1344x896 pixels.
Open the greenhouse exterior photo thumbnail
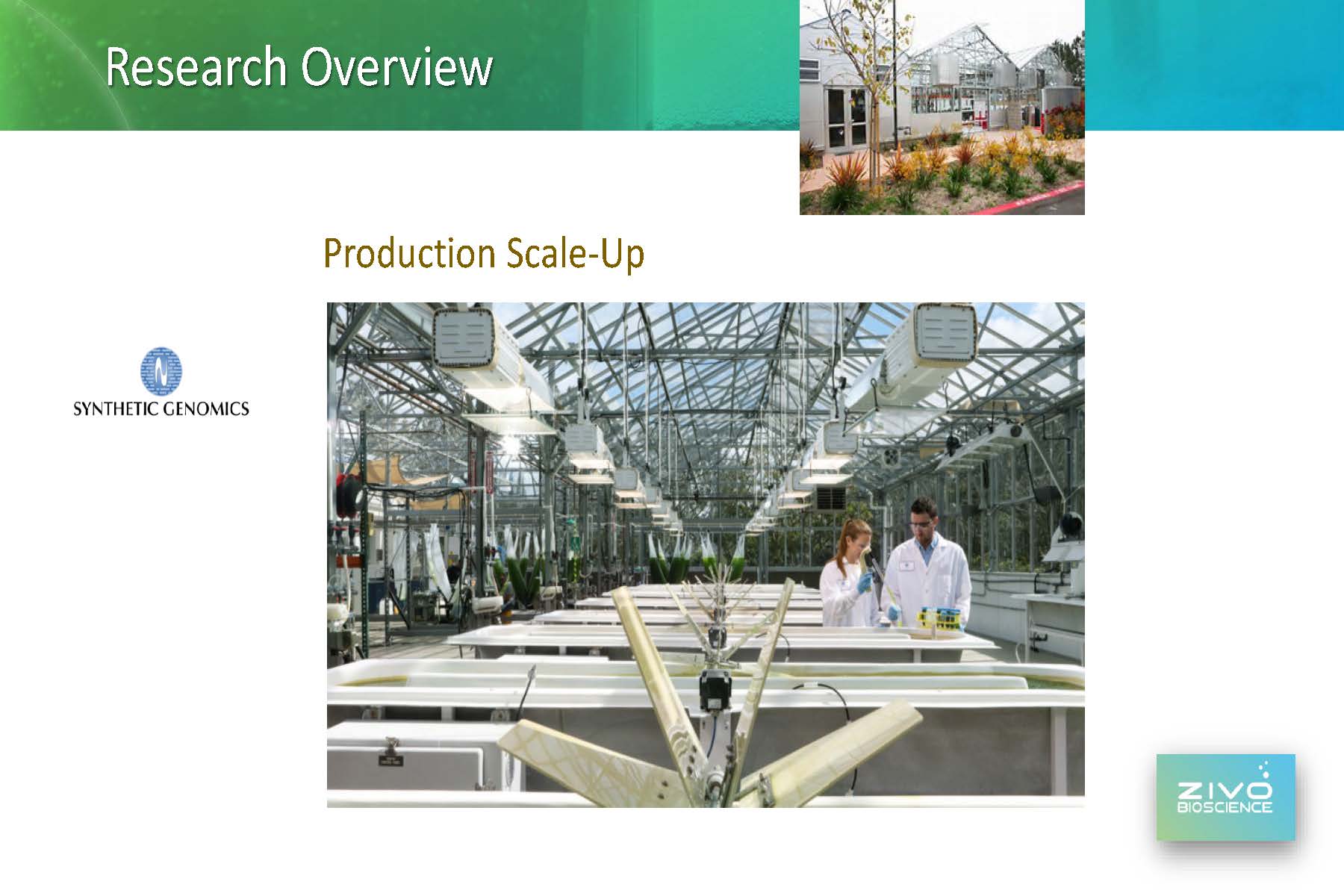[942, 108]
